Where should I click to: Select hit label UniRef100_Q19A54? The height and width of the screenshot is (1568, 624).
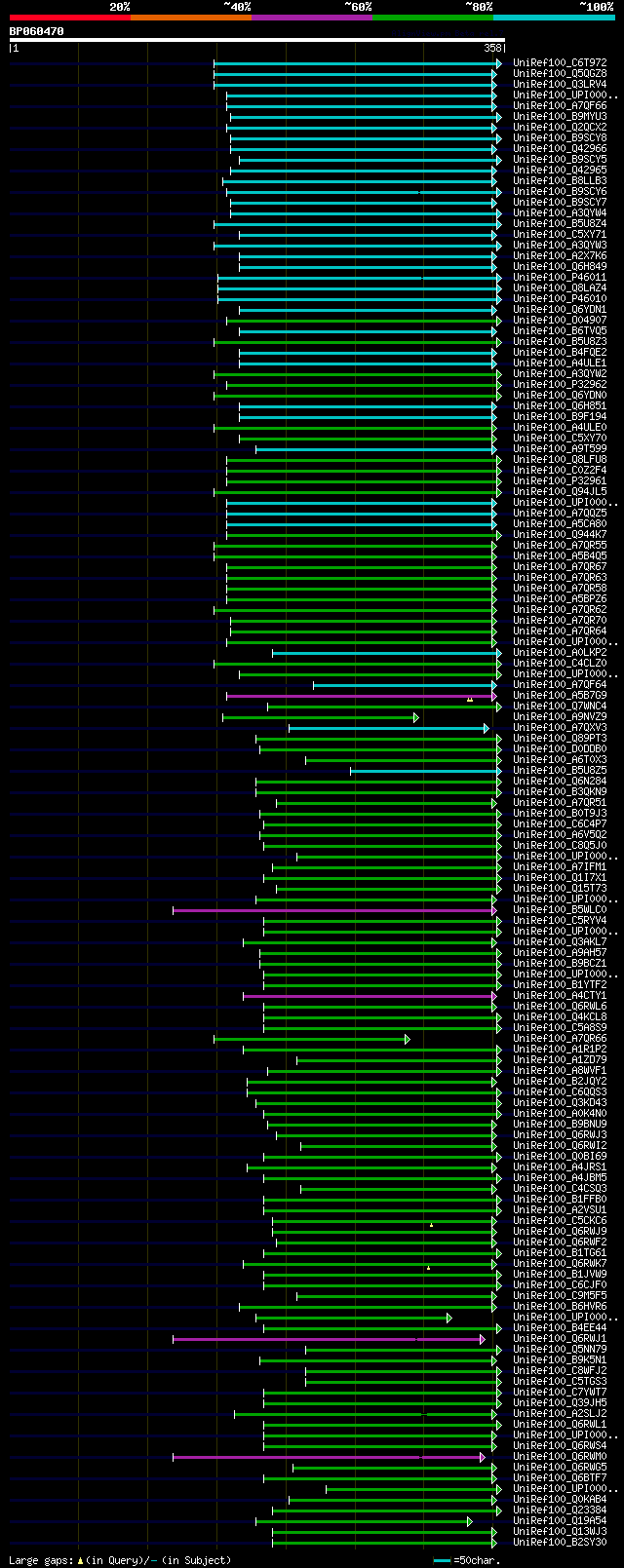click(560, 1520)
